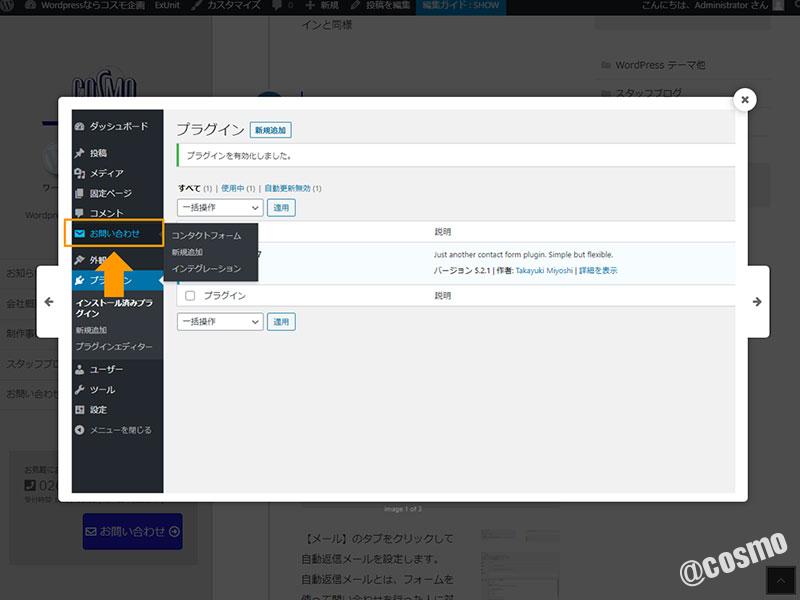Click the envelope icon beside お問い合わせ
Image resolution: width=800 pixels, height=600 pixels.
[x=80, y=234]
